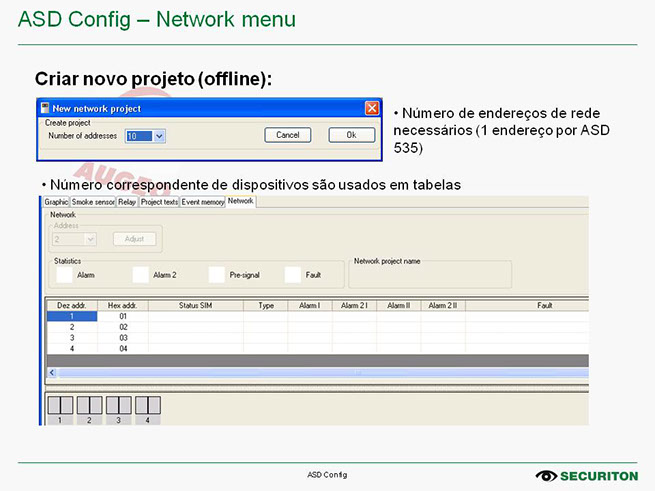Click the Status SIM column header
The width and height of the screenshot is (655, 491).
(195, 305)
